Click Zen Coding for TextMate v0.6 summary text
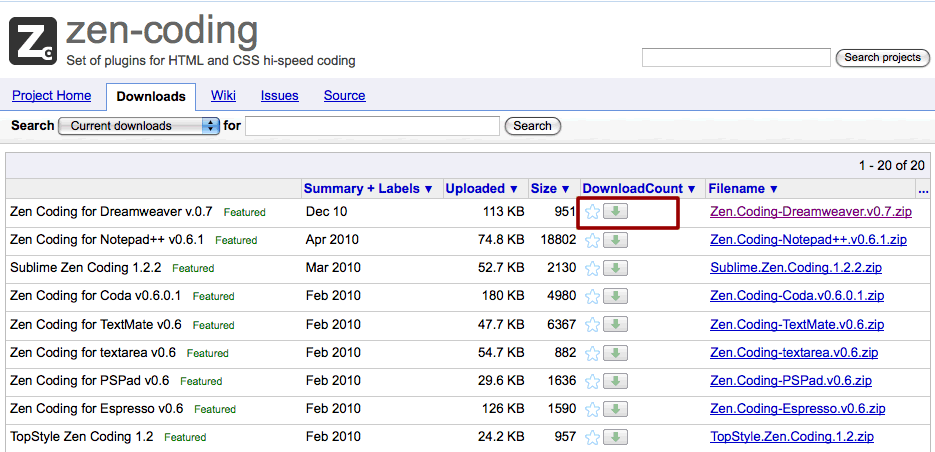935x452 pixels. click(x=96, y=324)
